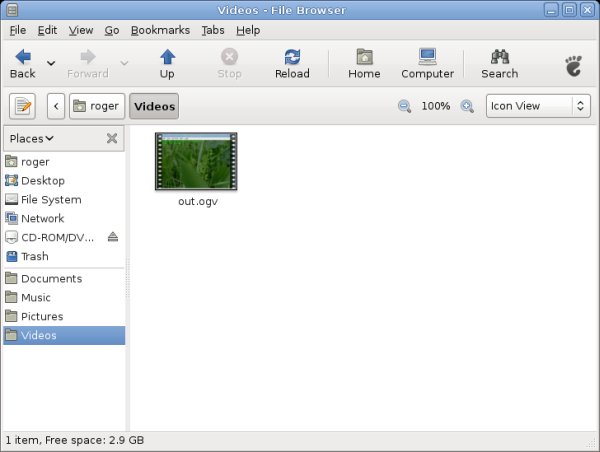Click the out.ogv file name
Viewport: 600px width, 452px height.
(198, 201)
